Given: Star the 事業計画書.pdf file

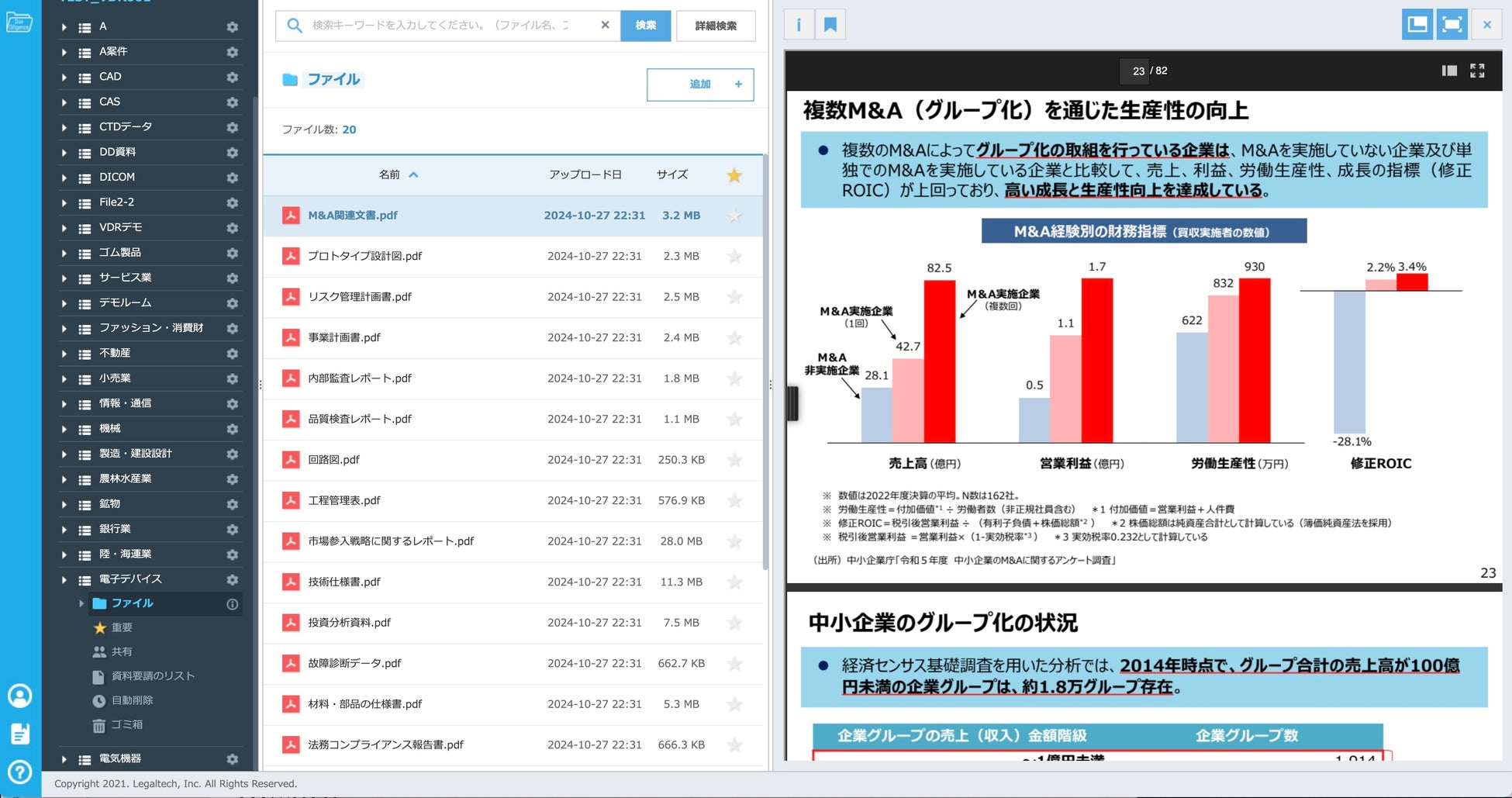Looking at the screenshot, I should tap(734, 338).
